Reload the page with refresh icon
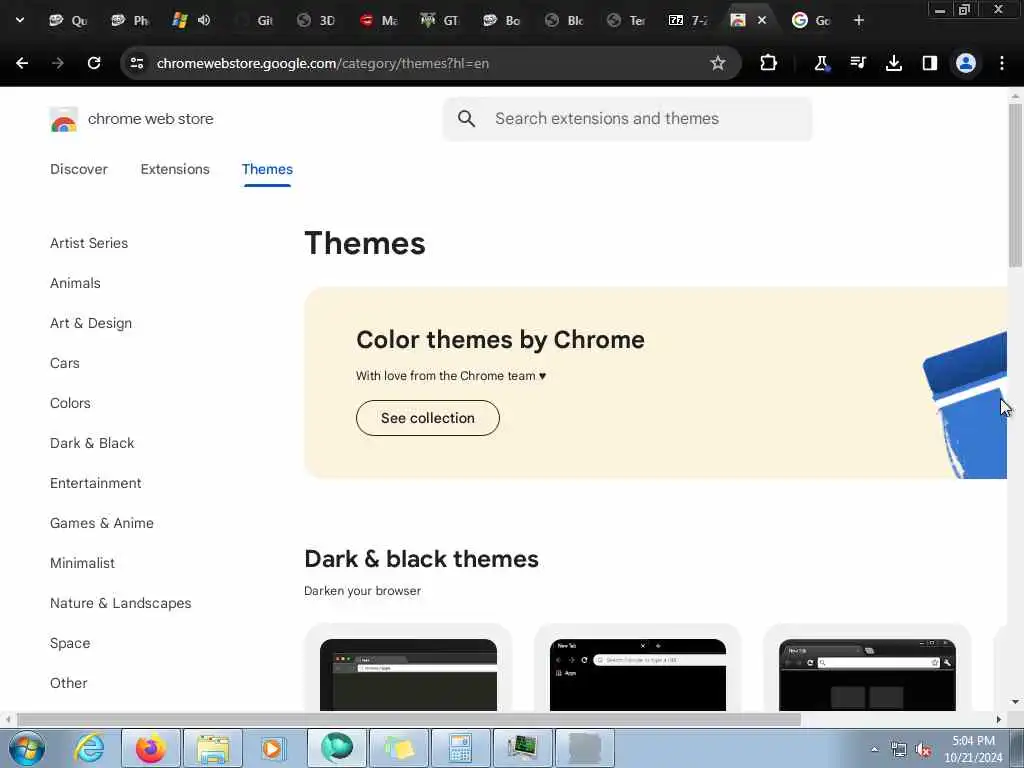 click(x=94, y=63)
